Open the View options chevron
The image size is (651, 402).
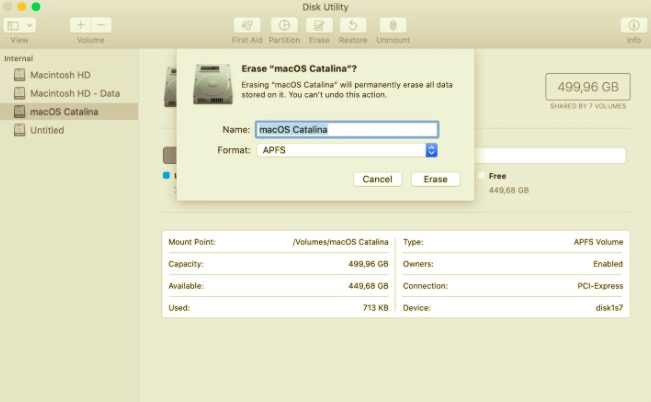tap(29, 25)
